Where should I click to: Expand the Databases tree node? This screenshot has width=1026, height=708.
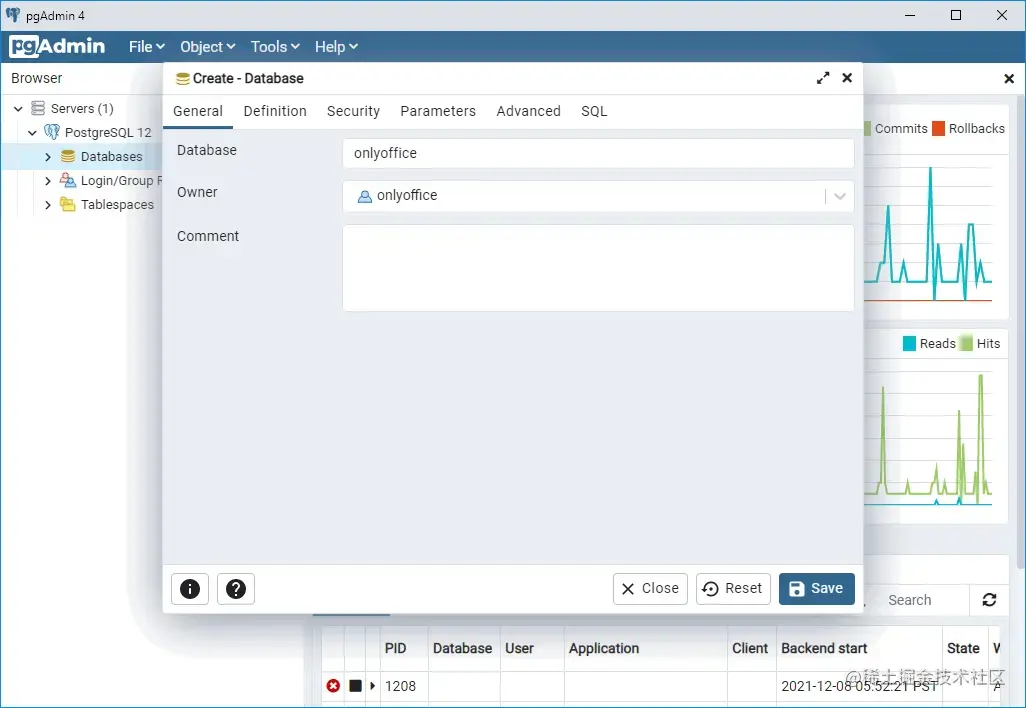(x=48, y=157)
